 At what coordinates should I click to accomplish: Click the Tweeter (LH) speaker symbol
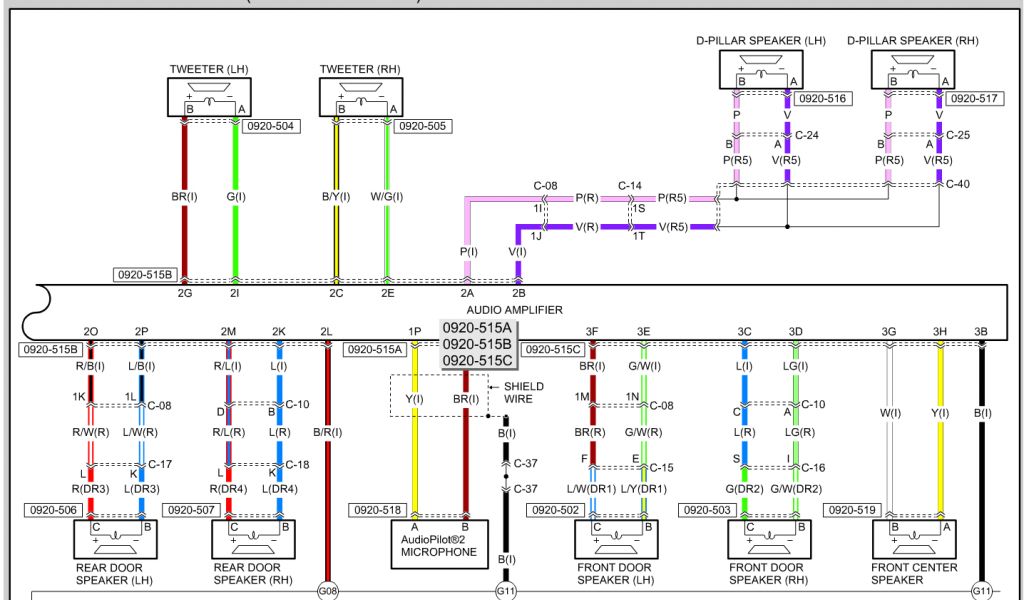(209, 98)
